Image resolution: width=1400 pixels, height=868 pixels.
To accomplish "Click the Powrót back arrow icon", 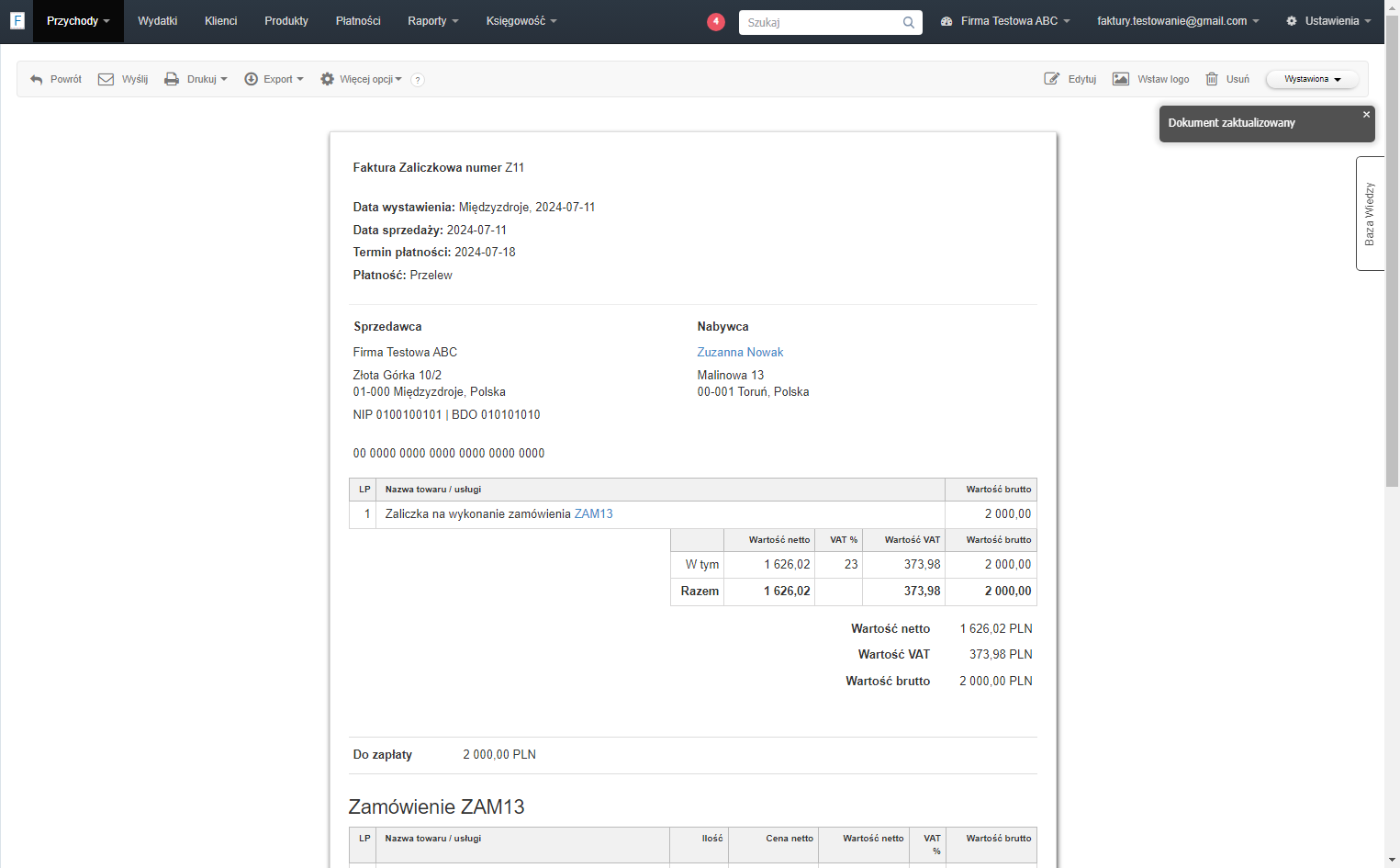I will pyautogui.click(x=37, y=80).
